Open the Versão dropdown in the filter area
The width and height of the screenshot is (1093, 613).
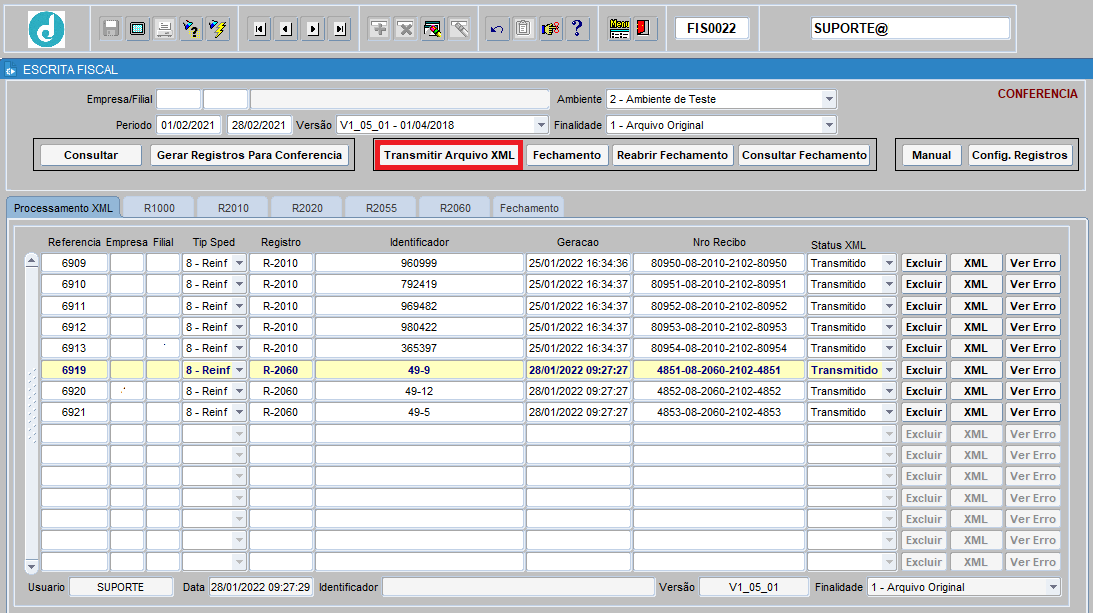pos(541,125)
